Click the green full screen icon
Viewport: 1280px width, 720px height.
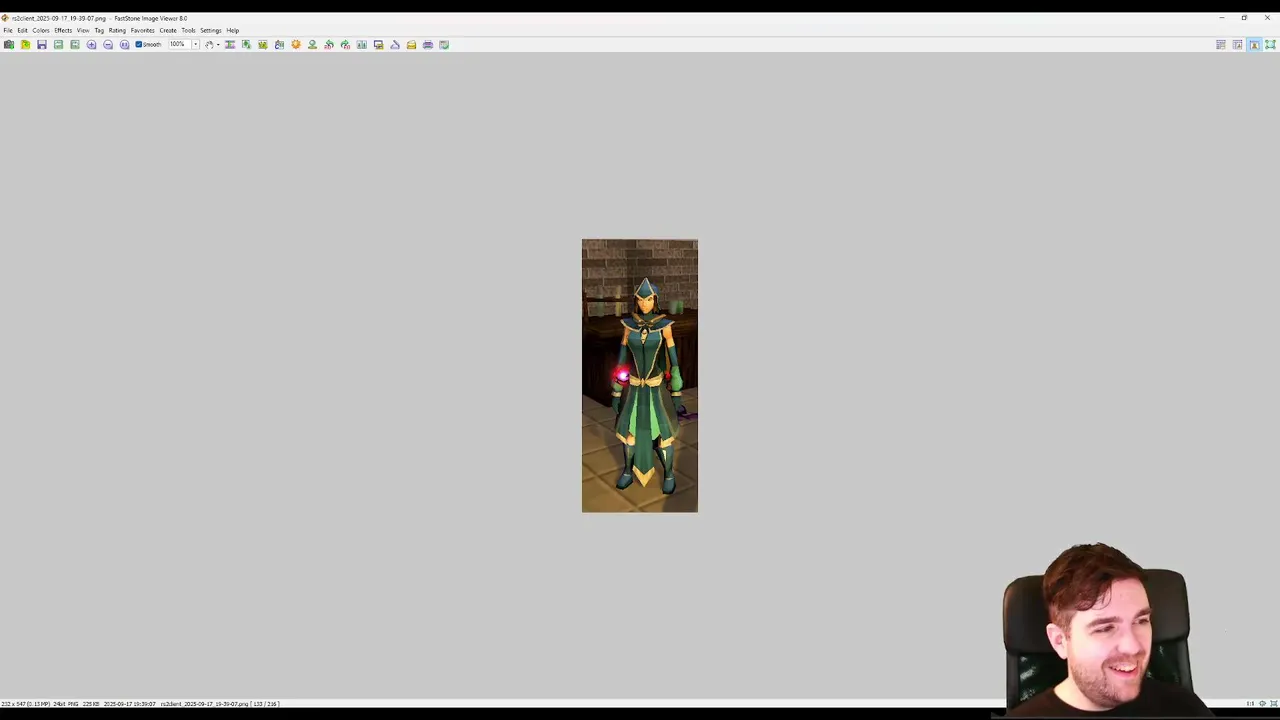point(1270,44)
